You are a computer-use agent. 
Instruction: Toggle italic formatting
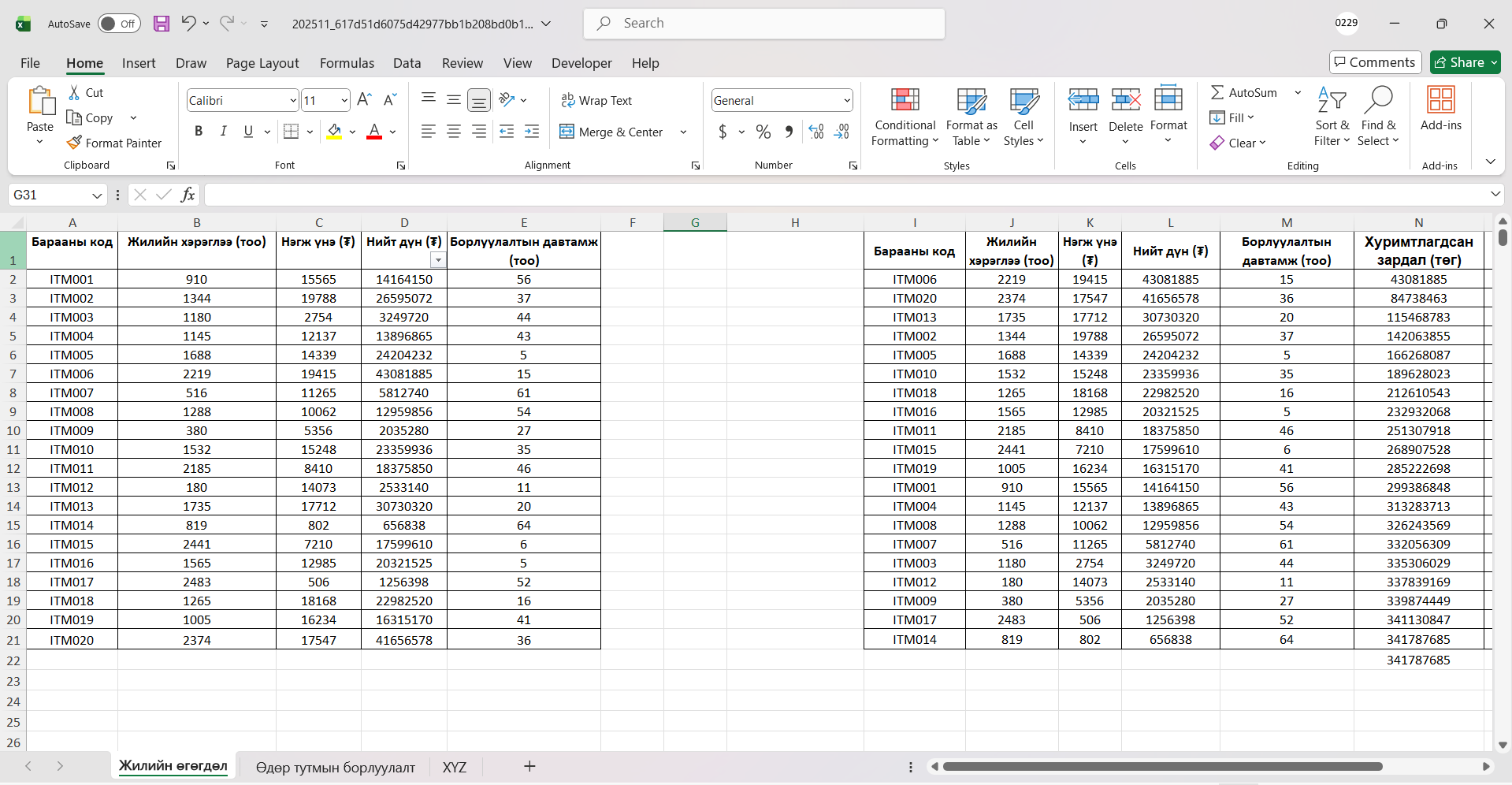(x=224, y=132)
